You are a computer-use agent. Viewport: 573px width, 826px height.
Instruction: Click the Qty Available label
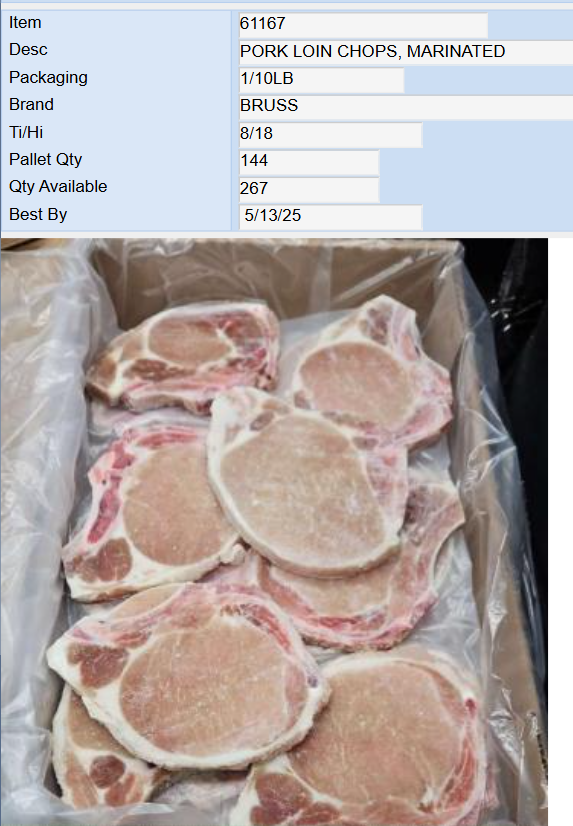pos(58,186)
